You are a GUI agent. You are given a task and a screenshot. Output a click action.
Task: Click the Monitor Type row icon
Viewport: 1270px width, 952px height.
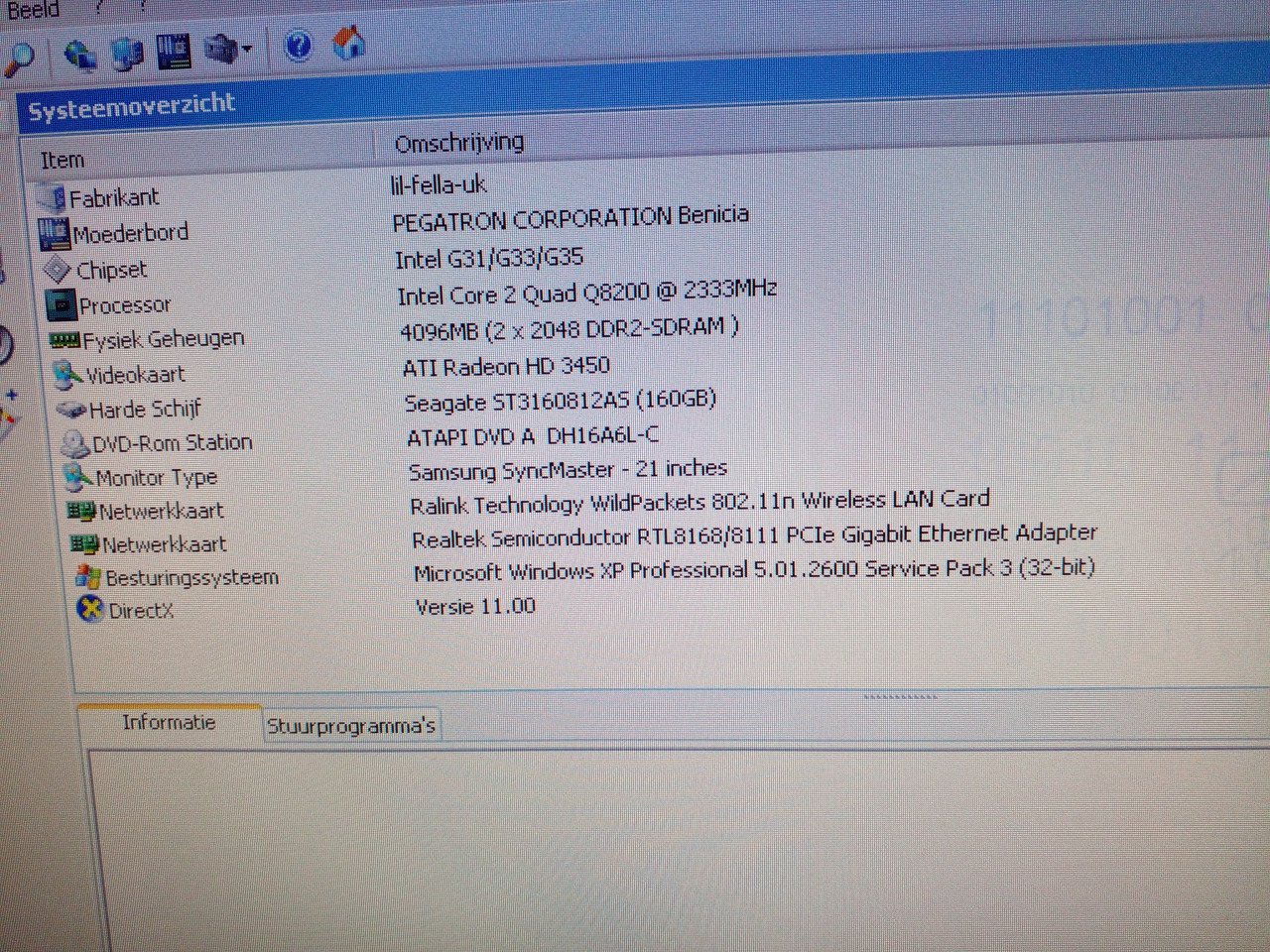[78, 478]
